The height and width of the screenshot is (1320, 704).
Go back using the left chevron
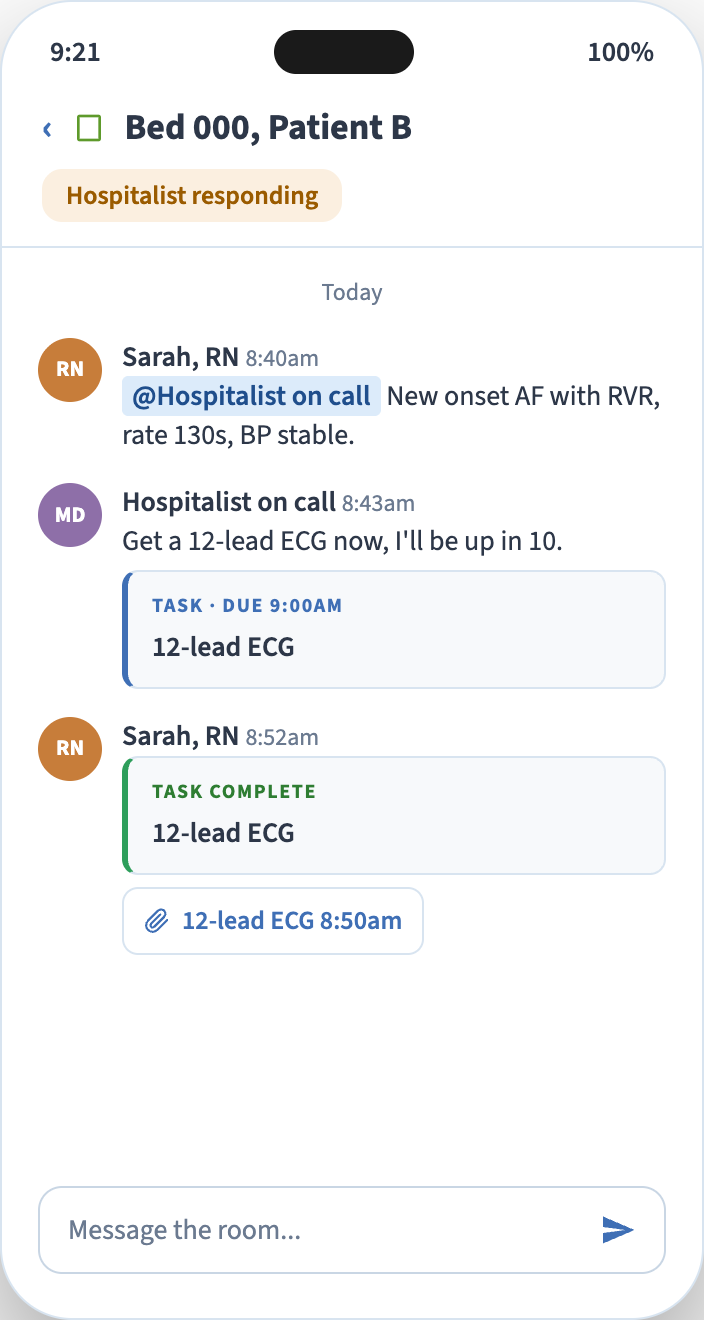coord(47,129)
